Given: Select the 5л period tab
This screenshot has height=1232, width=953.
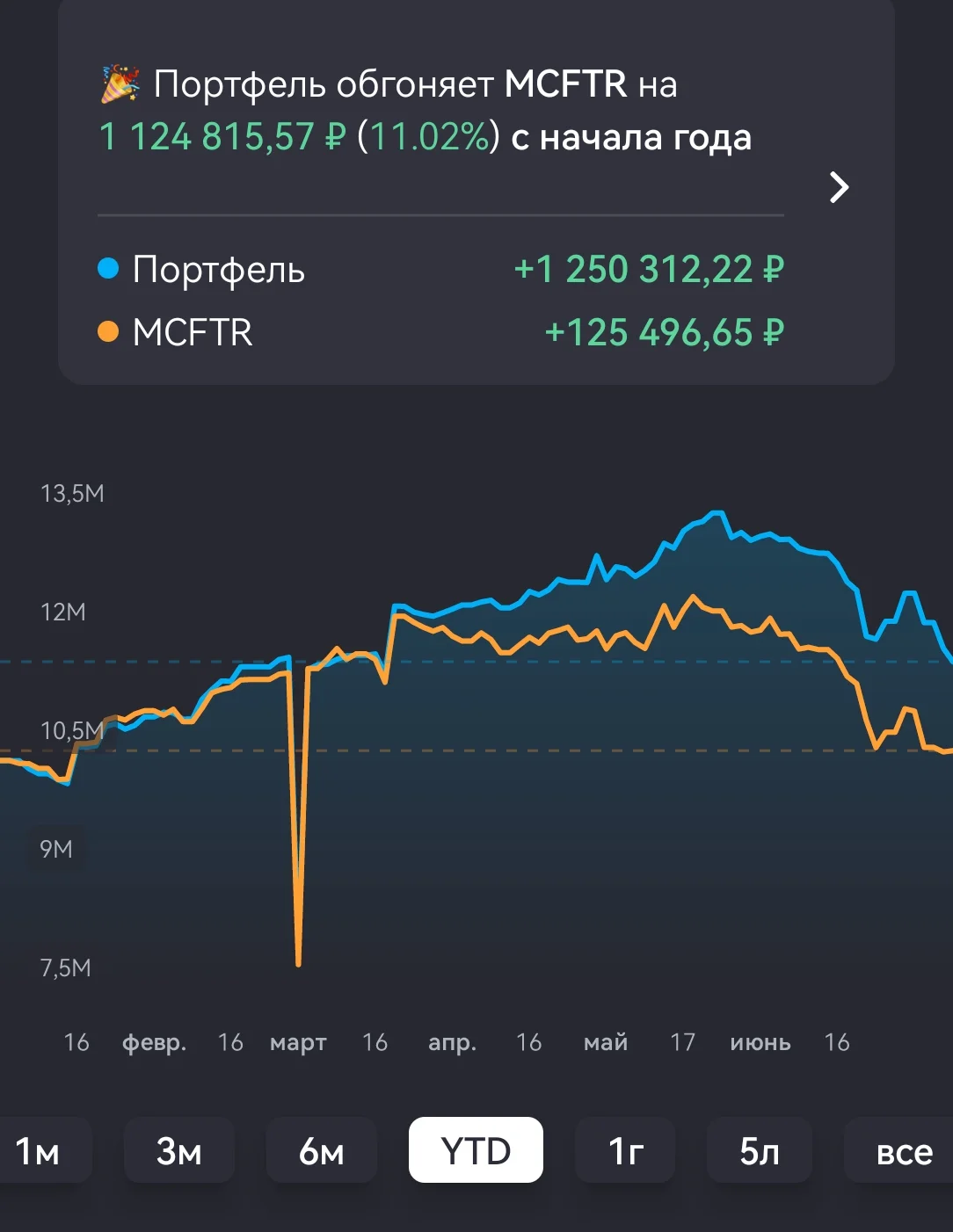Looking at the screenshot, I should [760, 1150].
